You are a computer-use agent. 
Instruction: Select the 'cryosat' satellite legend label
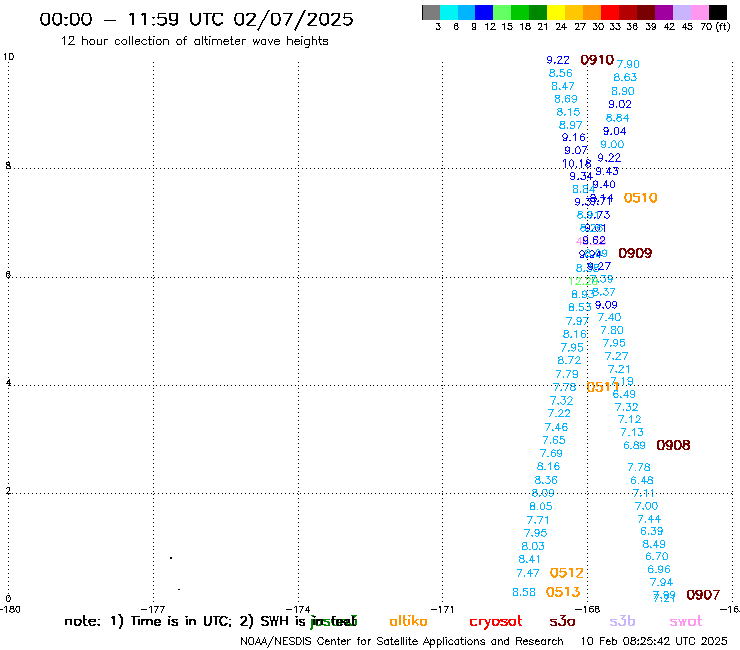coord(496,621)
